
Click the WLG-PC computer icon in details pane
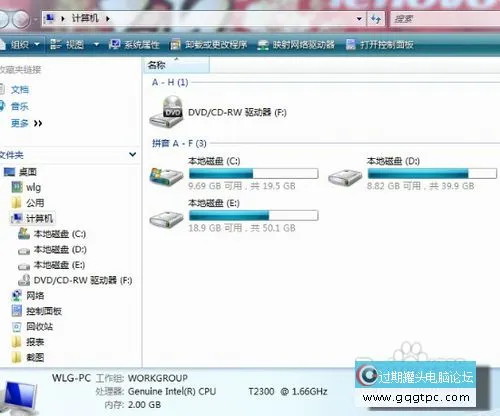19,397
